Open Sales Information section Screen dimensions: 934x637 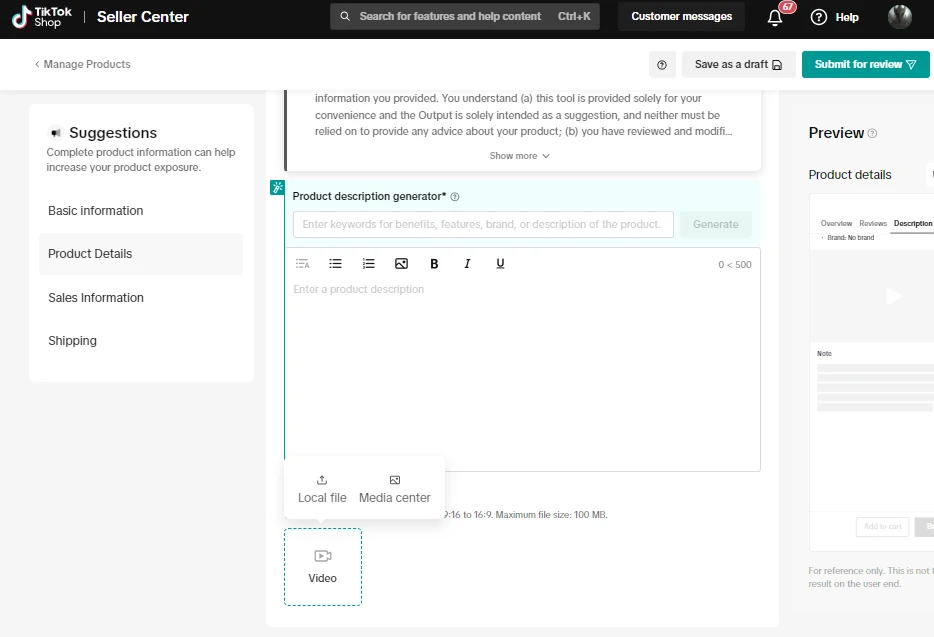pyautogui.click(x=96, y=298)
